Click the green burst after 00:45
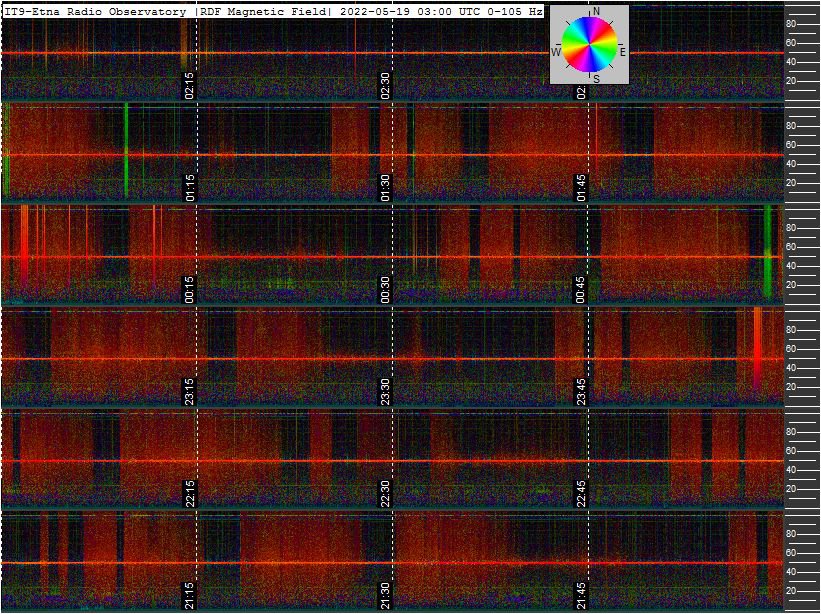Screen dimensions: 821x614 pyautogui.click(x=767, y=252)
